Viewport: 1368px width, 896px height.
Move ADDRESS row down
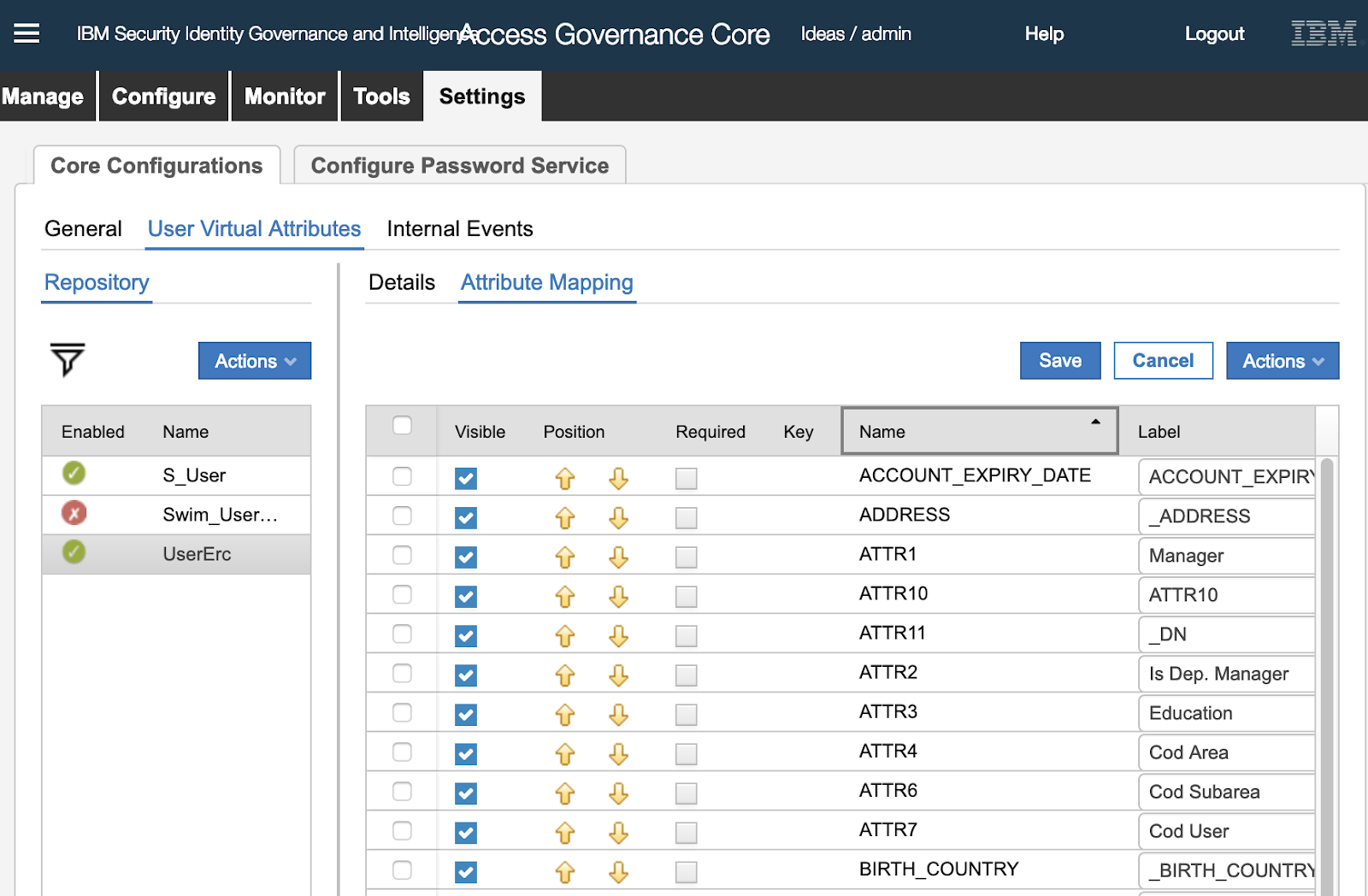click(x=619, y=517)
